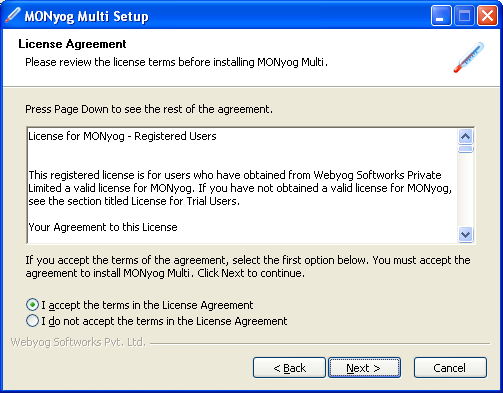Image resolution: width=503 pixels, height=393 pixels.
Task: Click 'Please review the license terms' subtitle
Action: click(176, 62)
